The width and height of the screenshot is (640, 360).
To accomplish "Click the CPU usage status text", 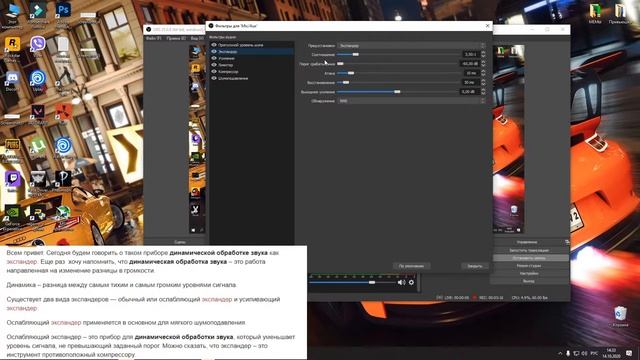I will coord(530,298).
